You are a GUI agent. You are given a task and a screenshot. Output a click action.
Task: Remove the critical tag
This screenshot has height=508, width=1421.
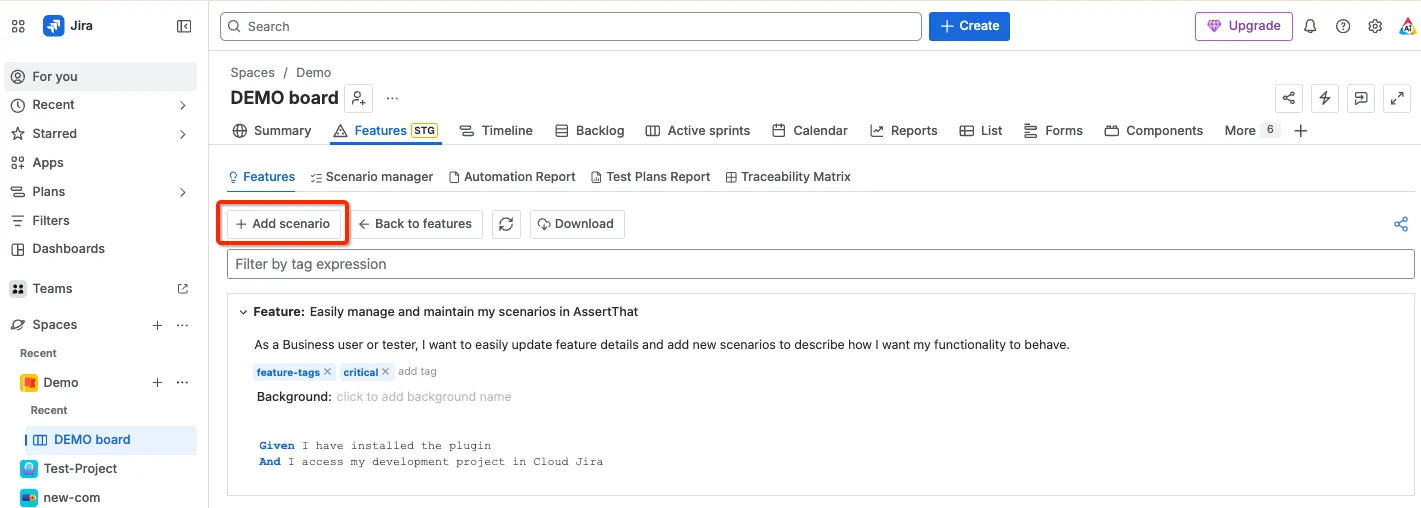tap(385, 372)
